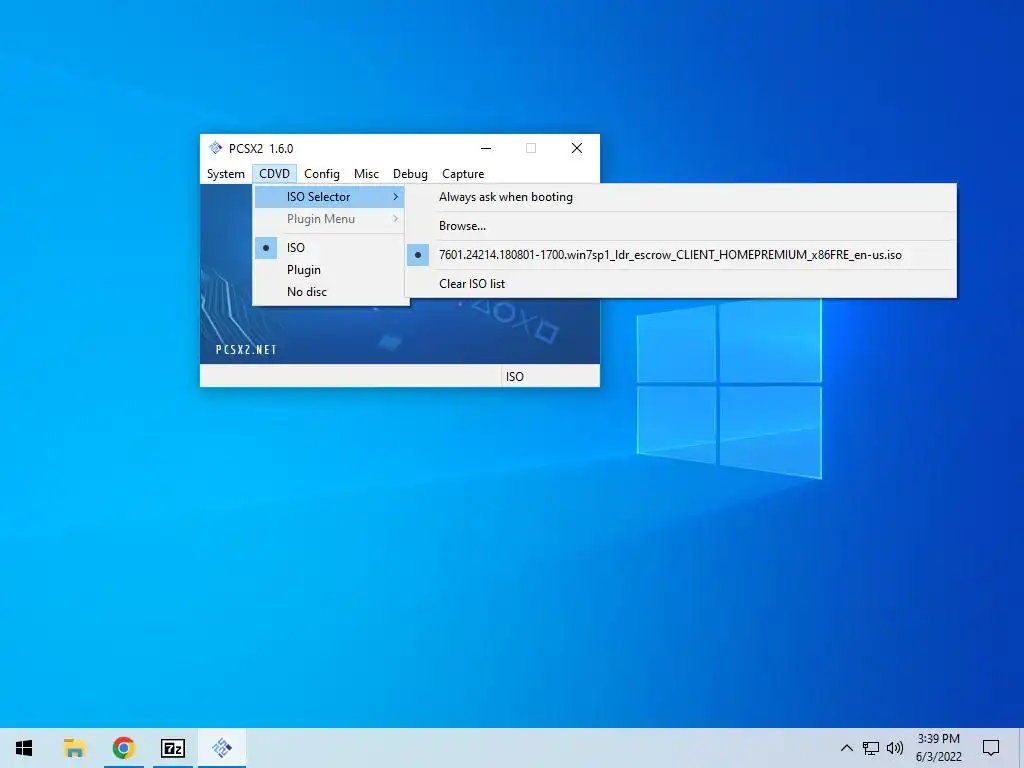The image size is (1024, 768).
Task: Select the Plugin source radio option
Action: [x=329, y=270]
